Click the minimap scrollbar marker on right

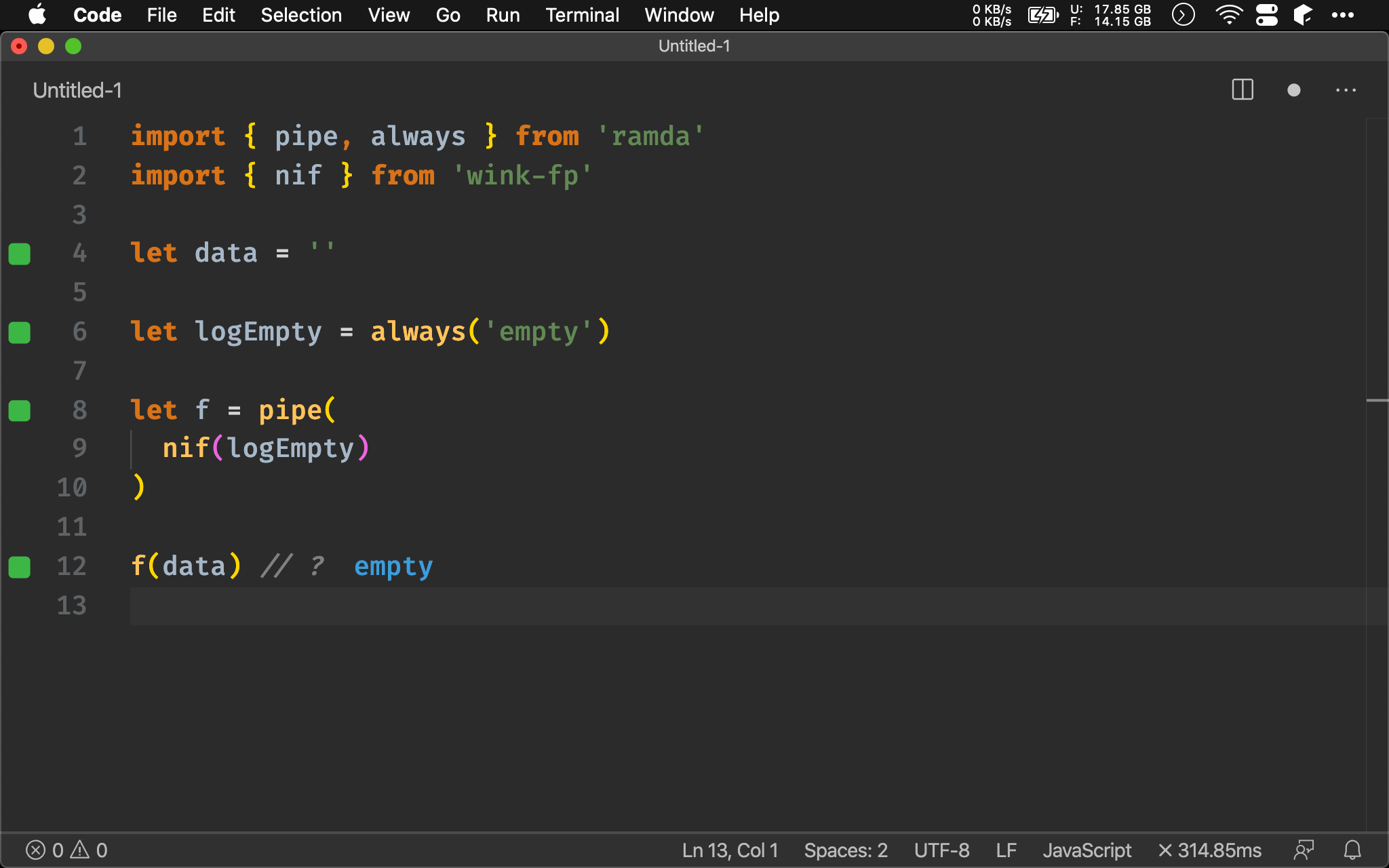pos(1377,401)
